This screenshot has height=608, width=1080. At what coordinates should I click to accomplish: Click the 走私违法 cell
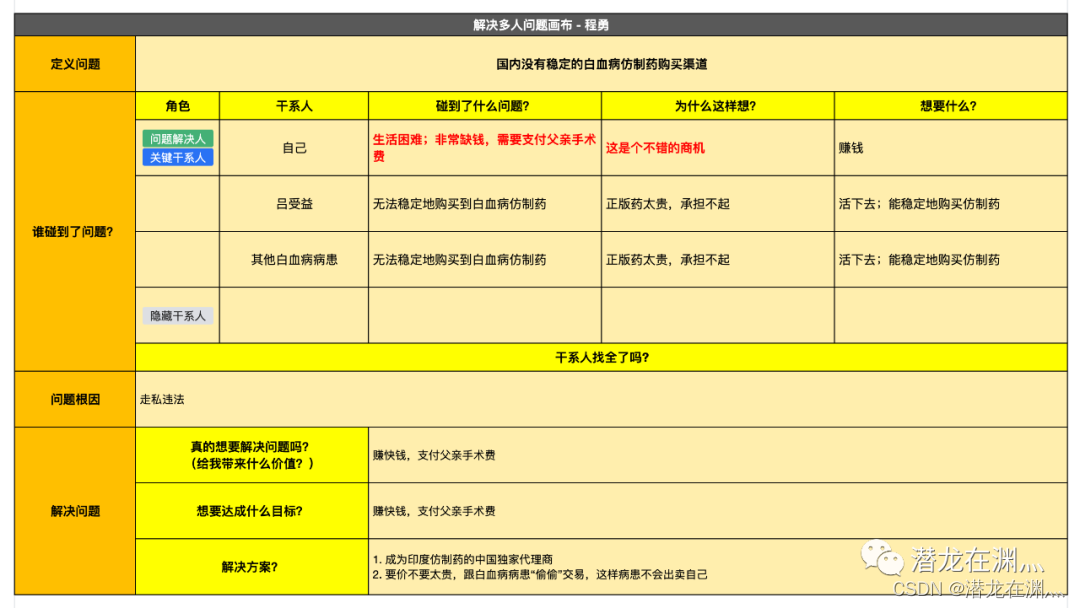click(x=601, y=399)
